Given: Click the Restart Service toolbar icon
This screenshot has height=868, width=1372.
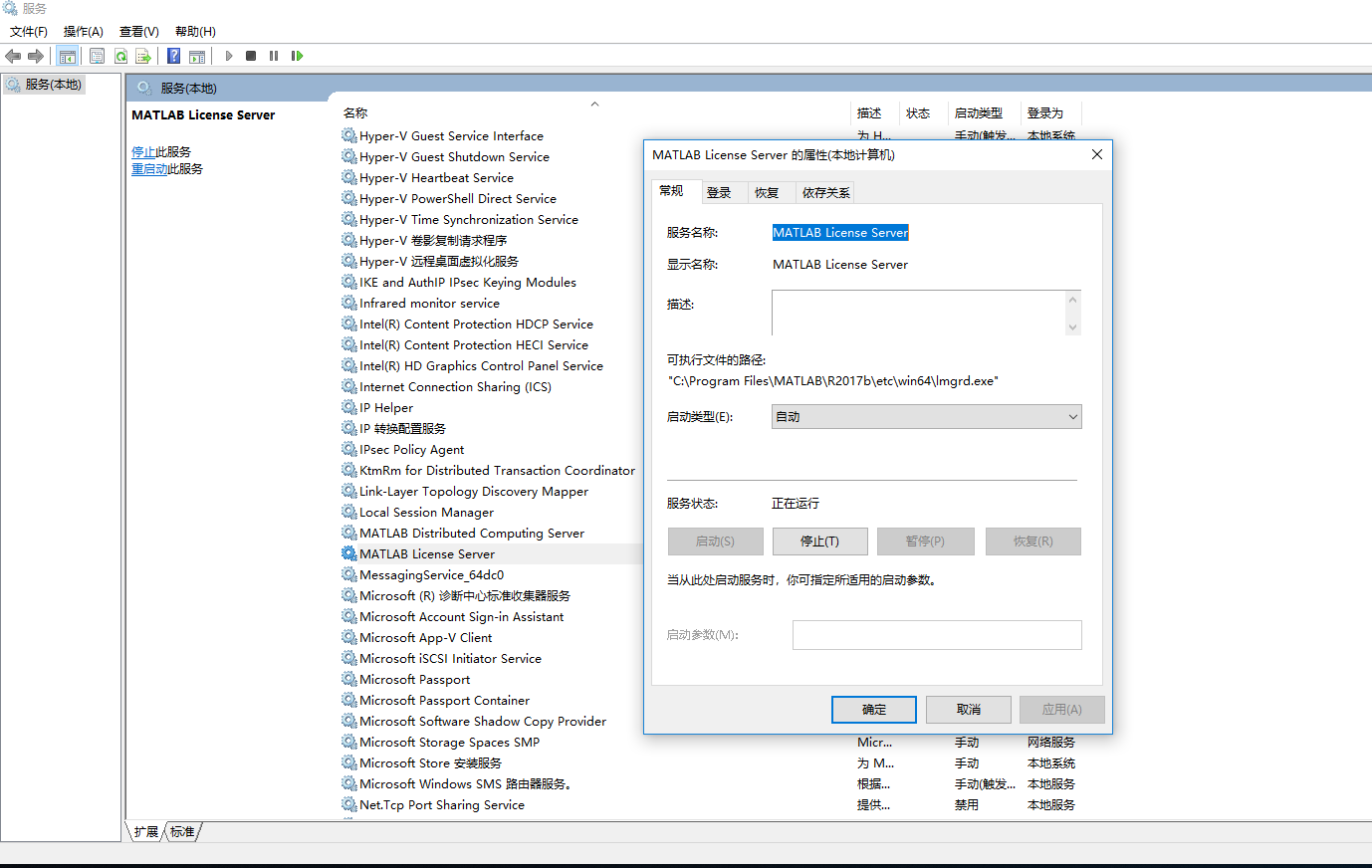Looking at the screenshot, I should tap(297, 56).
